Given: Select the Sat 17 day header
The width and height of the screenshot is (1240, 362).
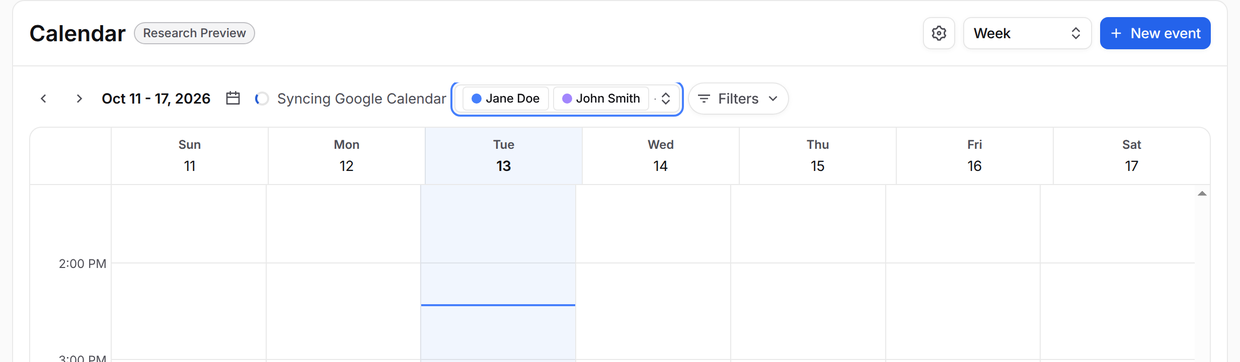Looking at the screenshot, I should pos(1131,155).
